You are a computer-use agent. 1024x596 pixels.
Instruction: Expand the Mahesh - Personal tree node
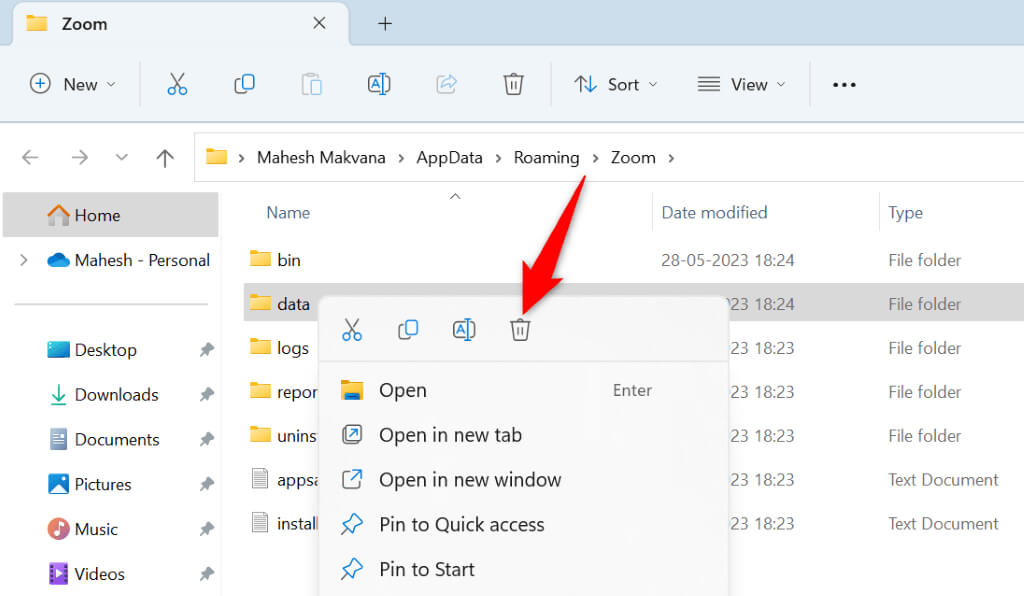24,260
